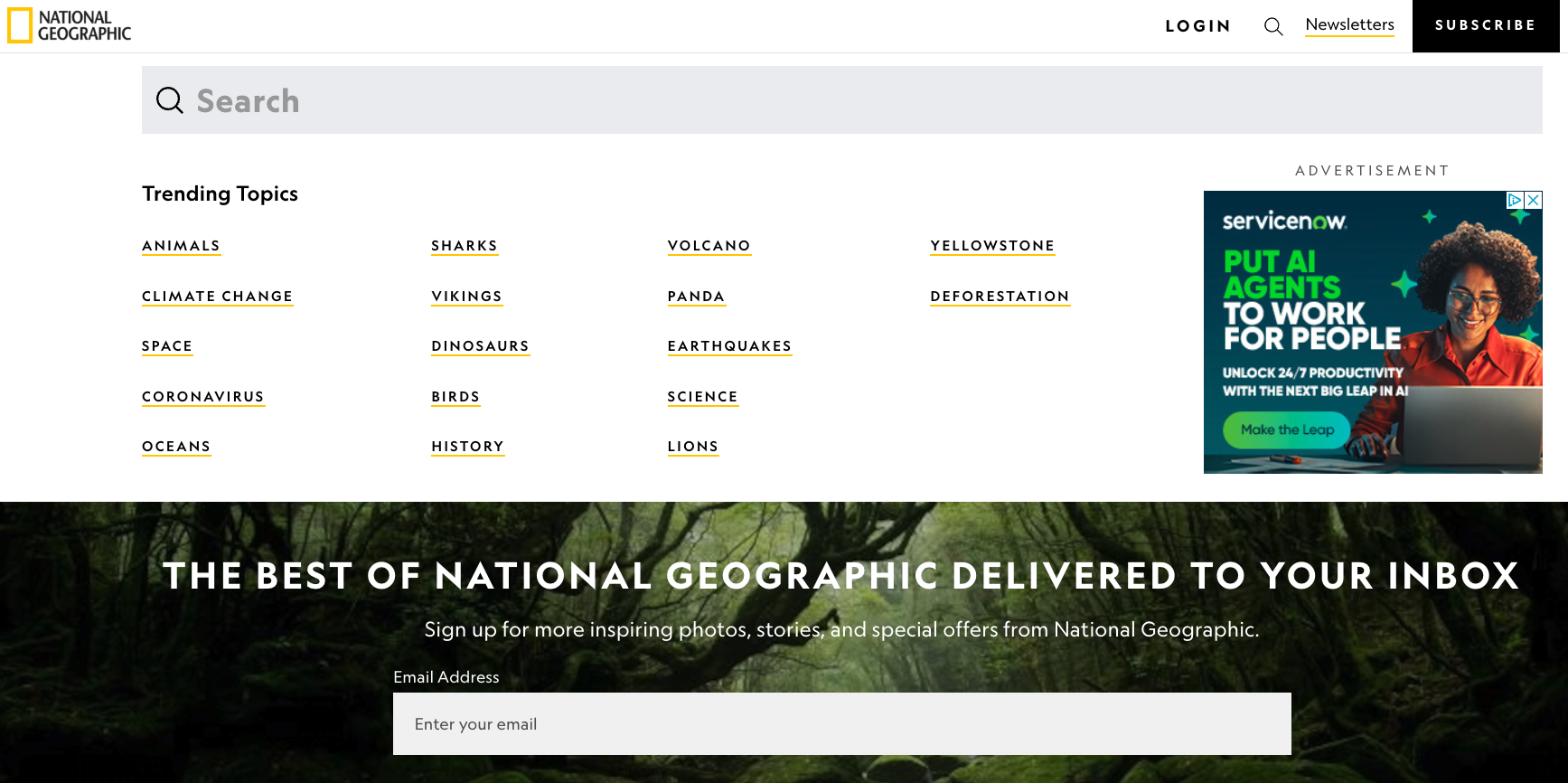Click the AdChoices triangle icon on ad
Image resolution: width=1568 pixels, height=783 pixels.
tap(1516, 201)
